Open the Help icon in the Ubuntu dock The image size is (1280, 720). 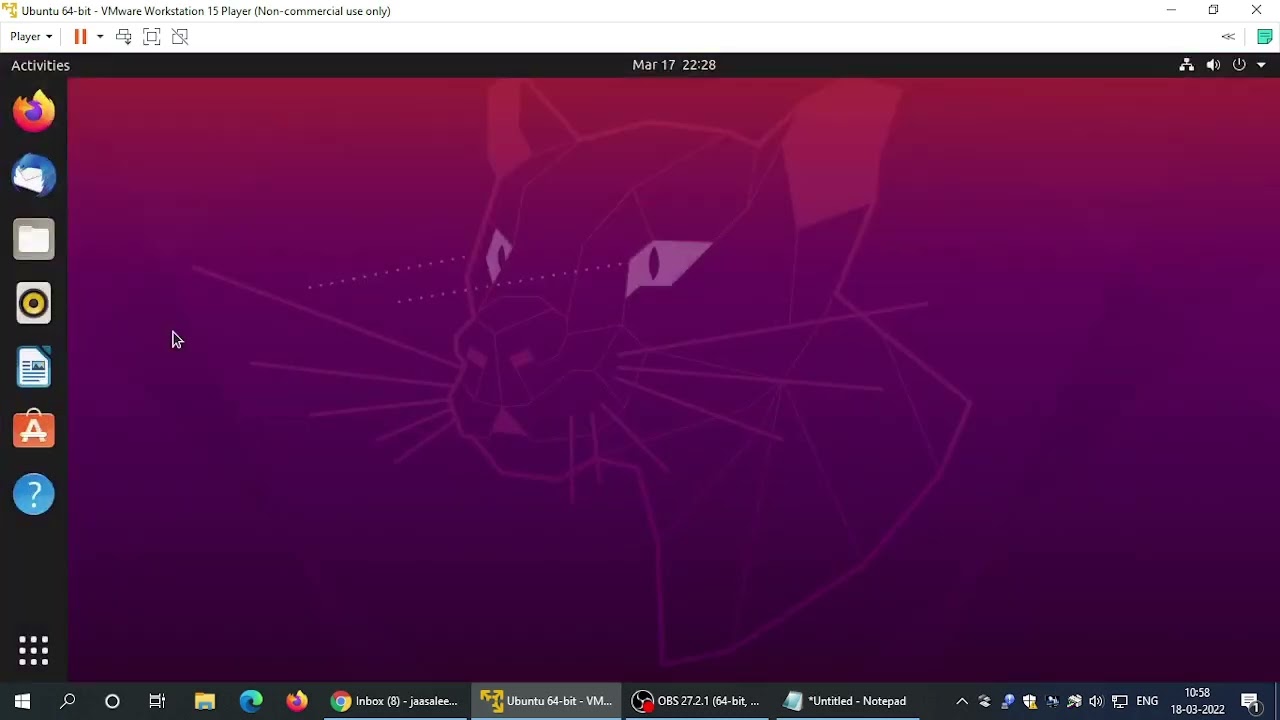pos(34,494)
